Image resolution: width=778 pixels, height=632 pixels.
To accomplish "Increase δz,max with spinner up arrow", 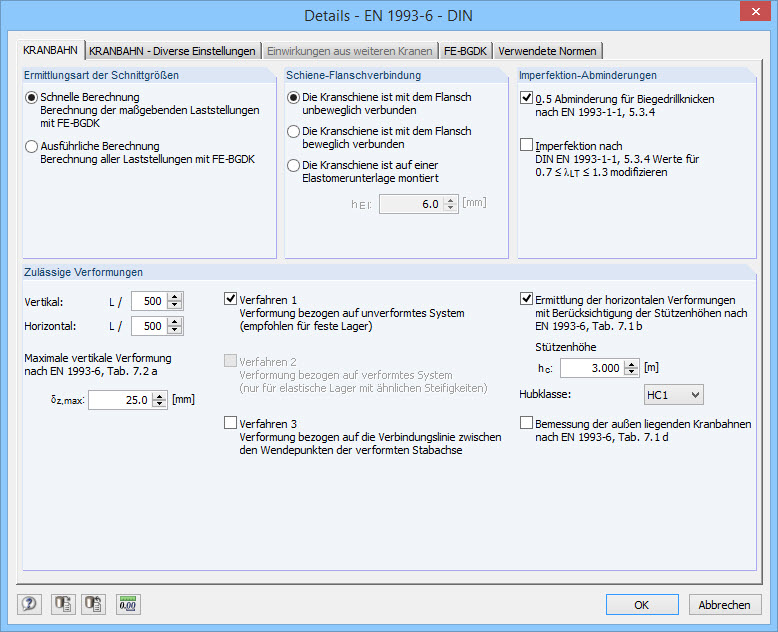I will [159, 395].
